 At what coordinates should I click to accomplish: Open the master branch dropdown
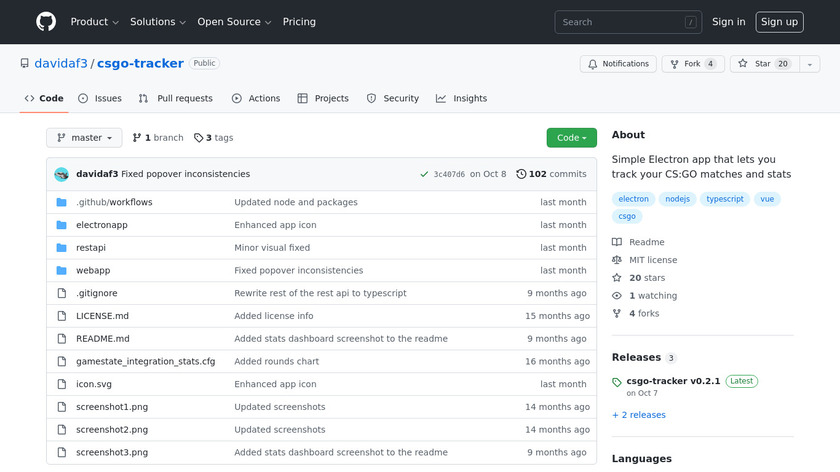click(84, 138)
